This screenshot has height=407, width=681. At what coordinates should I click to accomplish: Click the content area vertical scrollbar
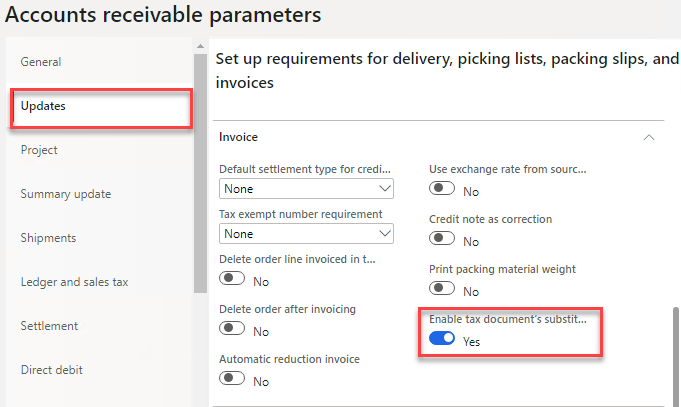tap(675, 355)
